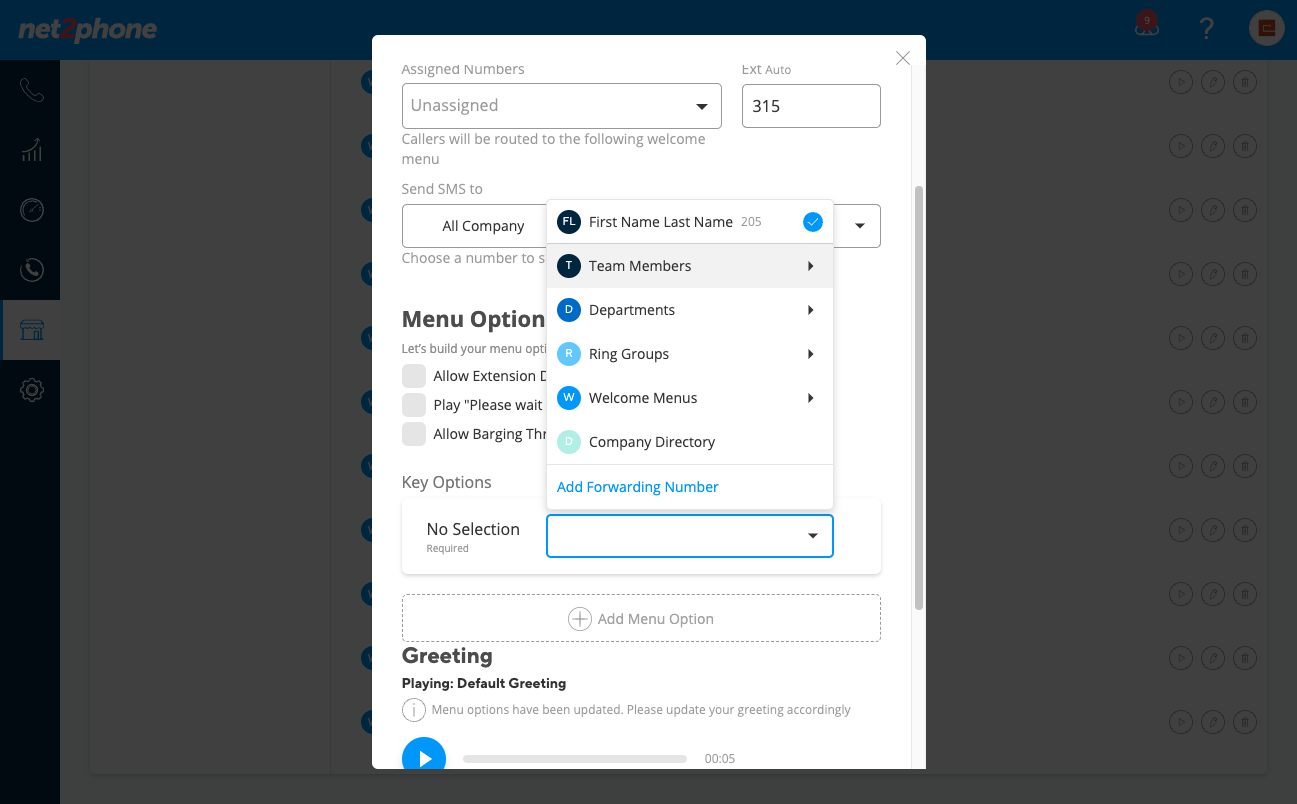Screen dimensions: 1297x804
Task: Click the info icon beside greeting notice
Action: click(413, 710)
